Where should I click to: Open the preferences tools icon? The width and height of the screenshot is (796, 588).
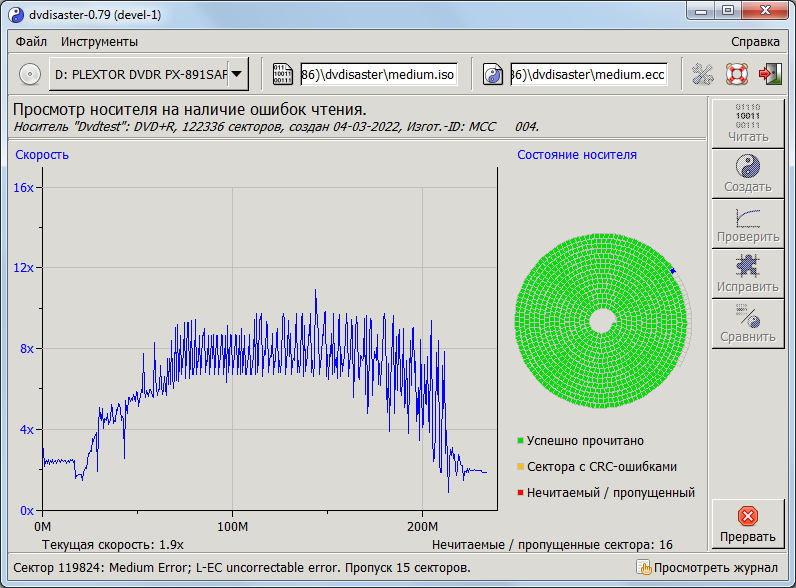[x=703, y=74]
